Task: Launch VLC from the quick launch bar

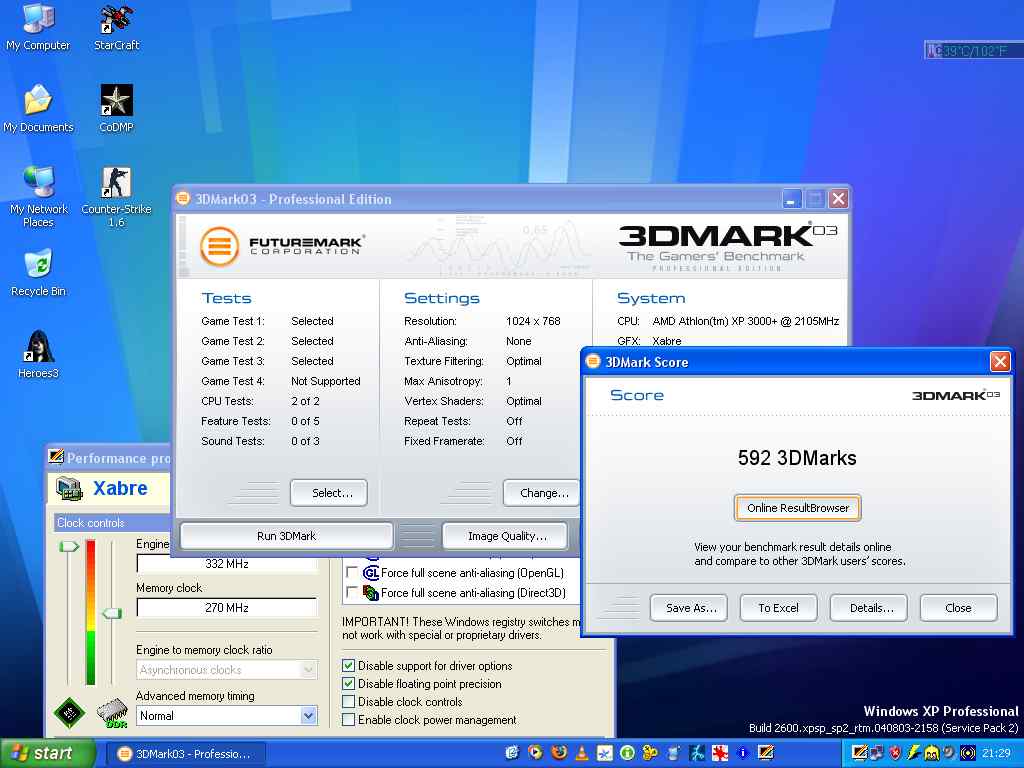Action: 581,753
